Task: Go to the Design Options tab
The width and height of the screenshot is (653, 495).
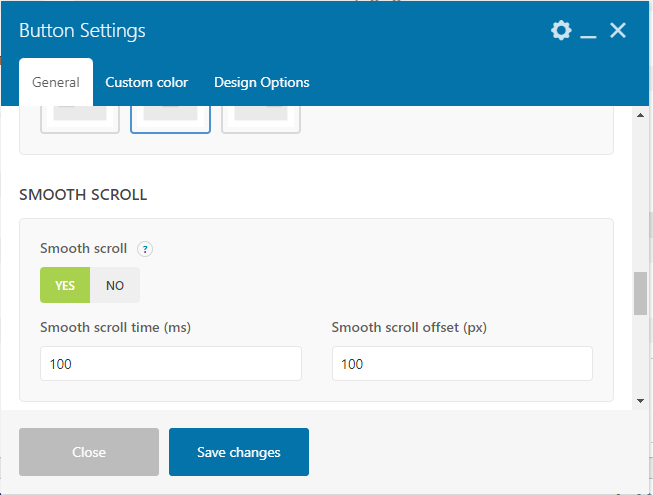Action: (x=262, y=82)
